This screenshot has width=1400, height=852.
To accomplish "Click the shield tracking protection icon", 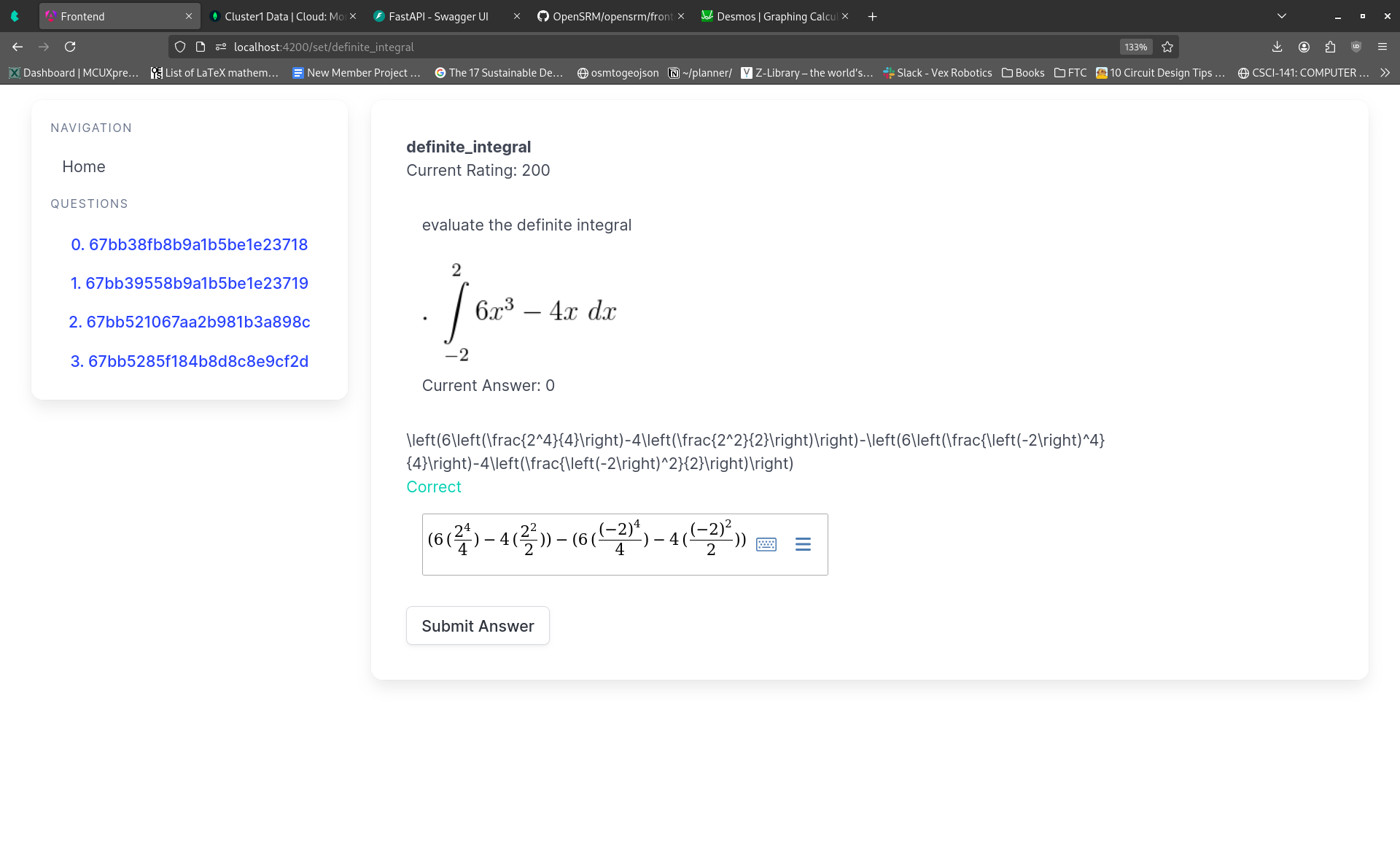I will 180,47.
